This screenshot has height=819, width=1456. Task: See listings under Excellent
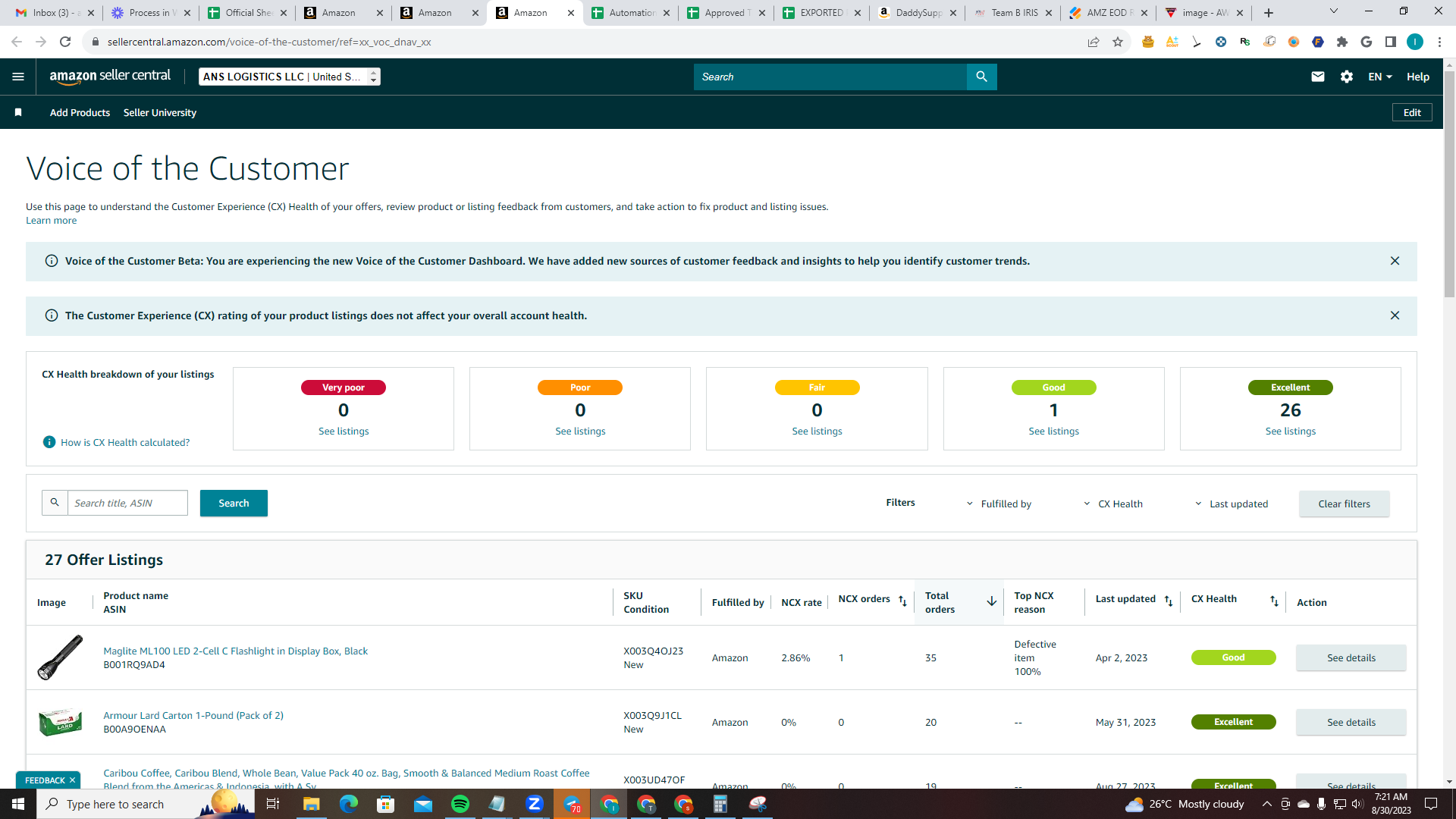click(1290, 431)
